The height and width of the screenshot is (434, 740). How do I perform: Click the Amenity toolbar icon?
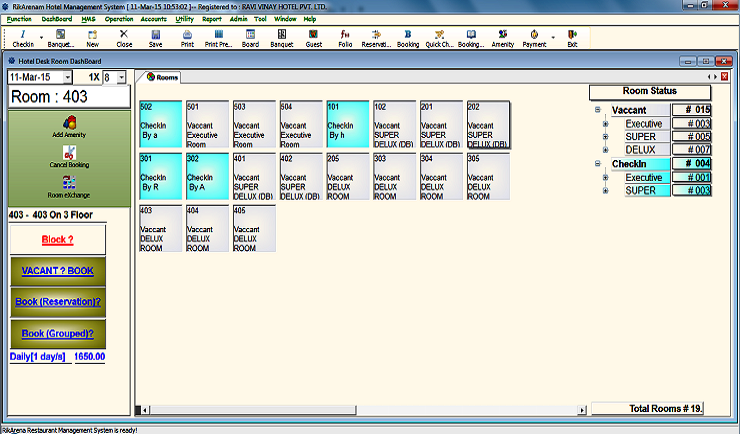pos(502,38)
